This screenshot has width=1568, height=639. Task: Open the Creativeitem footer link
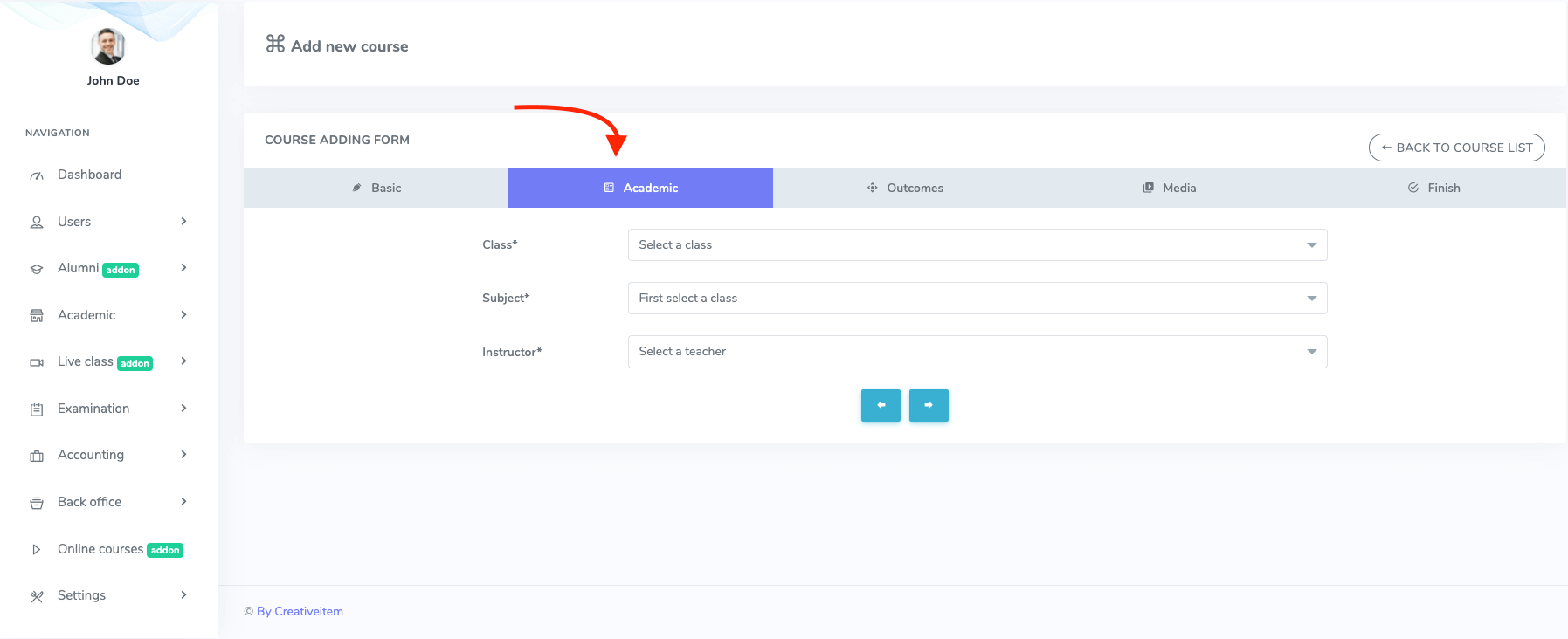[x=307, y=612]
